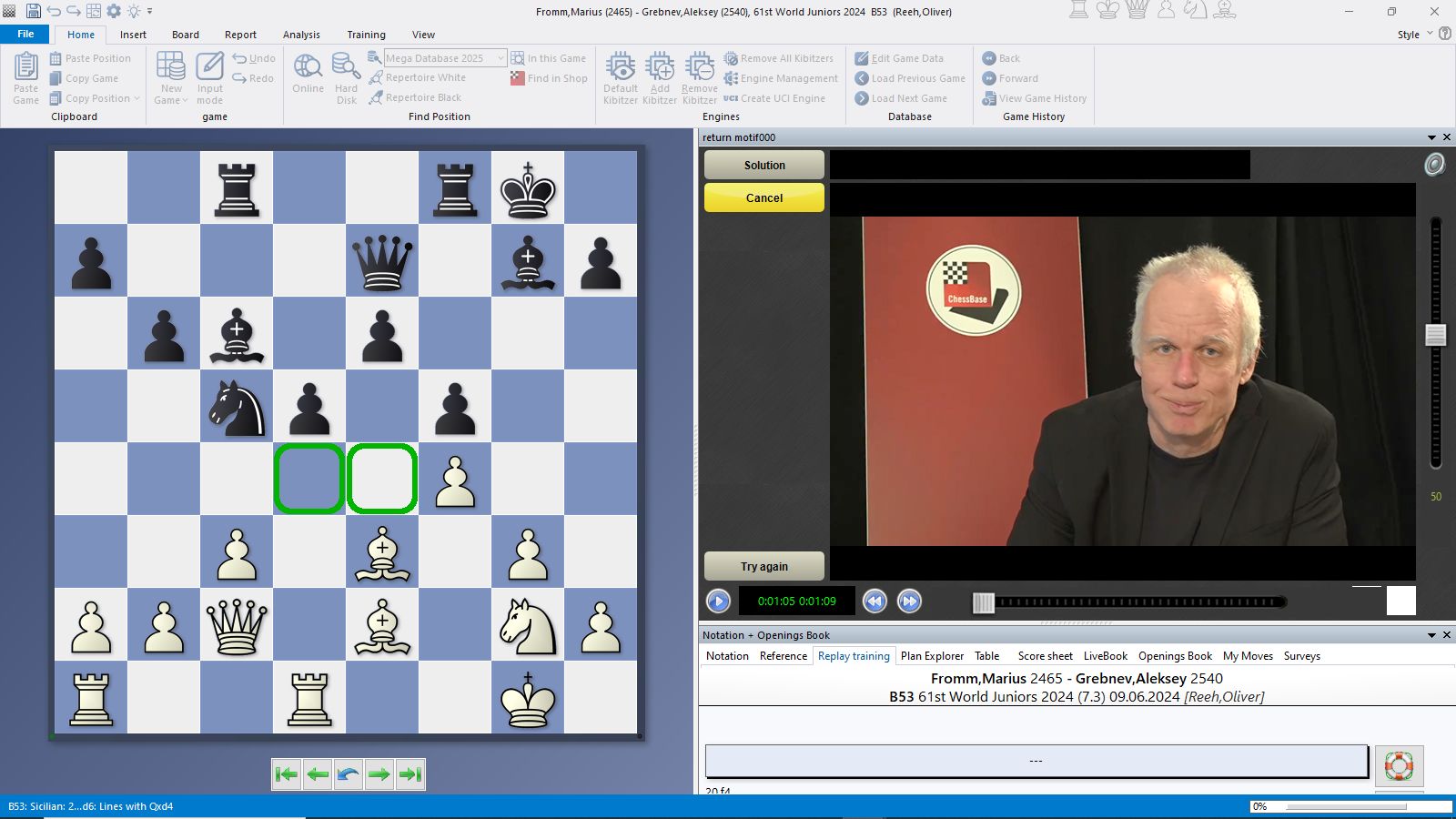The image size is (1456, 819).
Task: Switch to the Plan Explorer tab
Action: coord(932,656)
